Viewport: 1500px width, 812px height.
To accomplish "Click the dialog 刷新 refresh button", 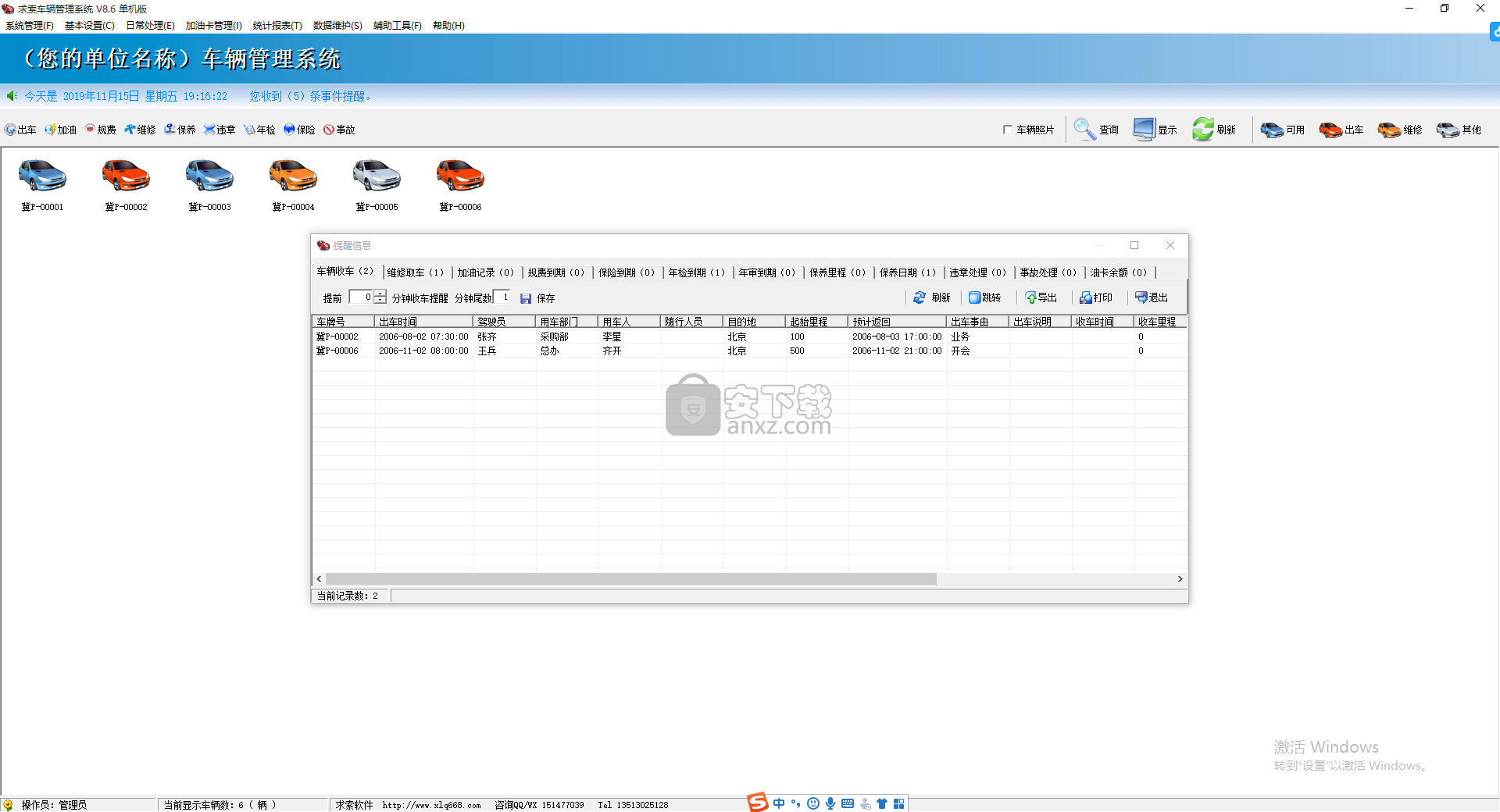I will pyautogui.click(x=931, y=297).
